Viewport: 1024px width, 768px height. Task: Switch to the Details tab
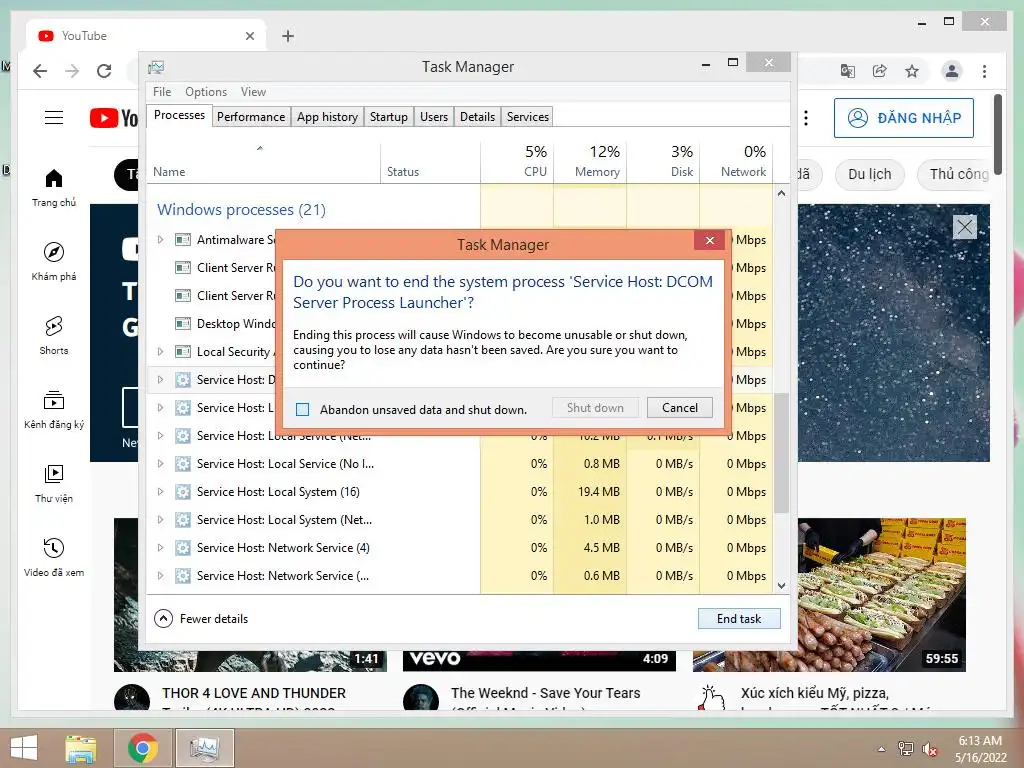[x=477, y=117]
